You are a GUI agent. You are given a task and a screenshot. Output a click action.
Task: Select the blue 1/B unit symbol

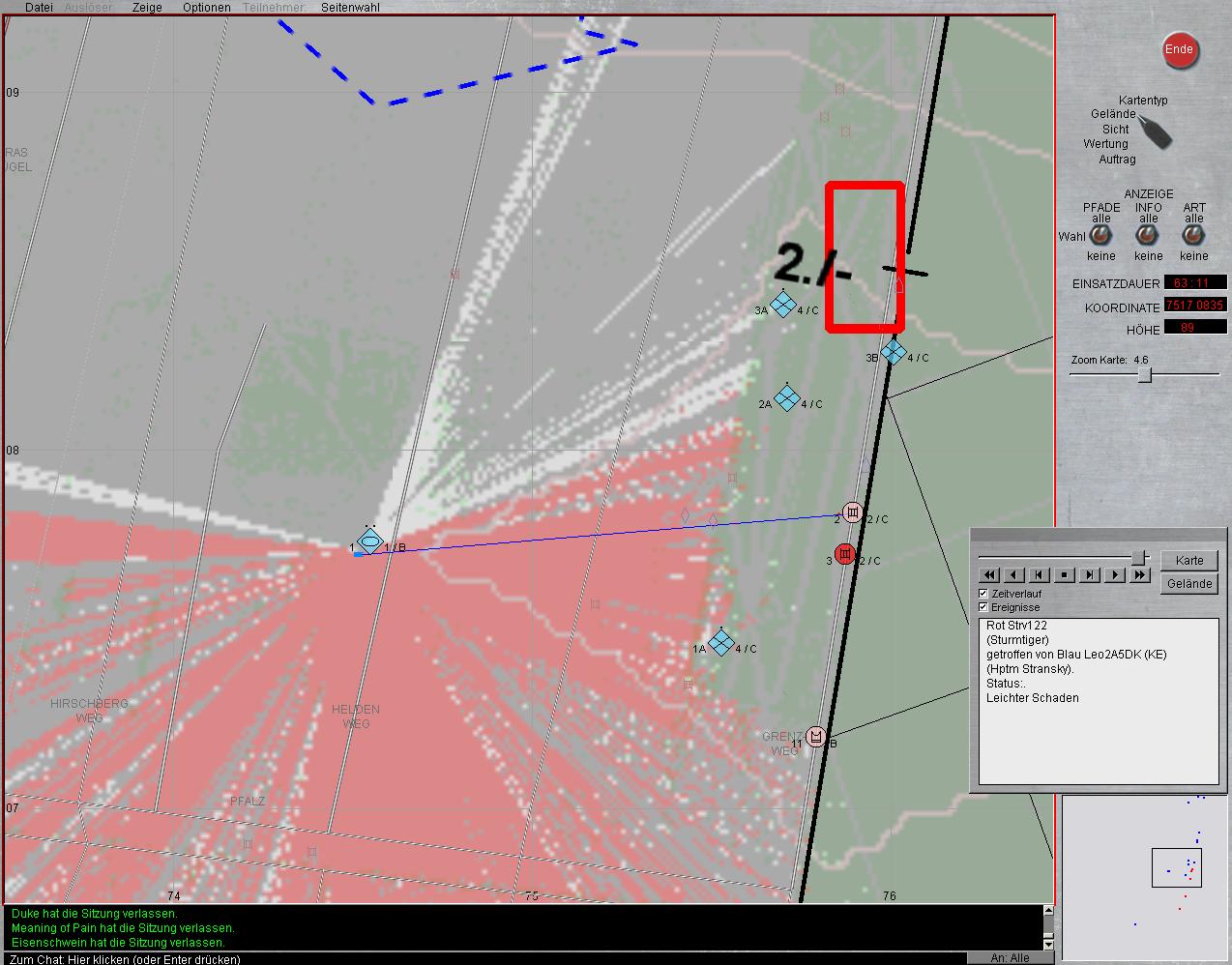(x=370, y=541)
